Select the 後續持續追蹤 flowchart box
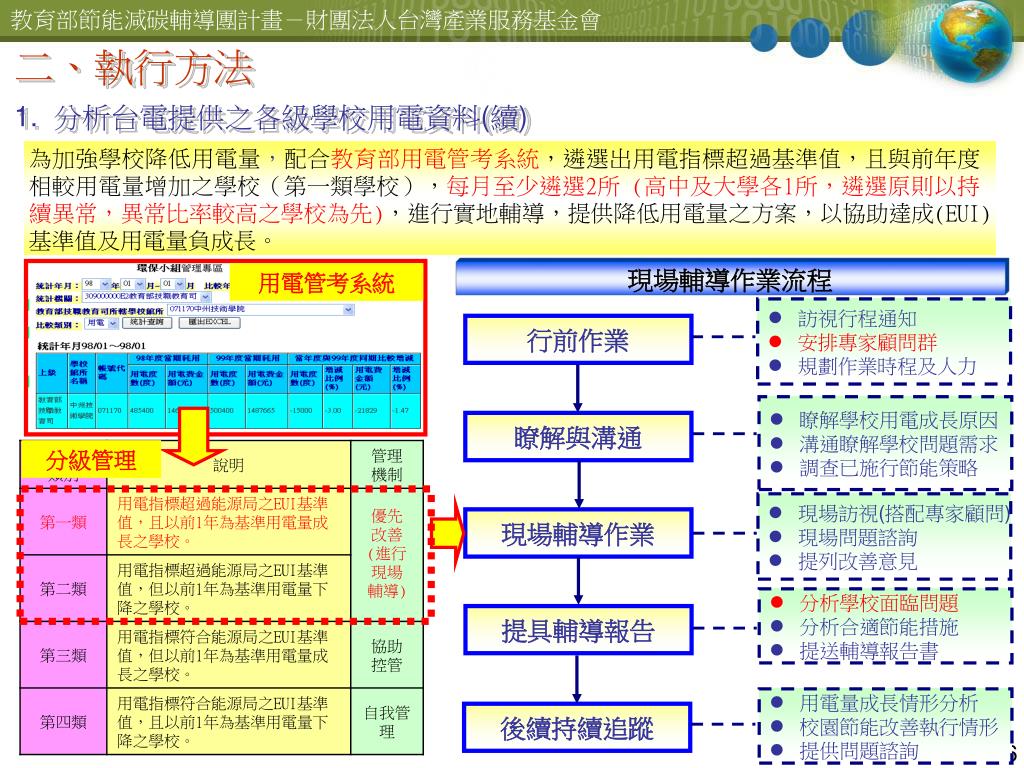Screen dimensions: 1024x768 pos(578,727)
